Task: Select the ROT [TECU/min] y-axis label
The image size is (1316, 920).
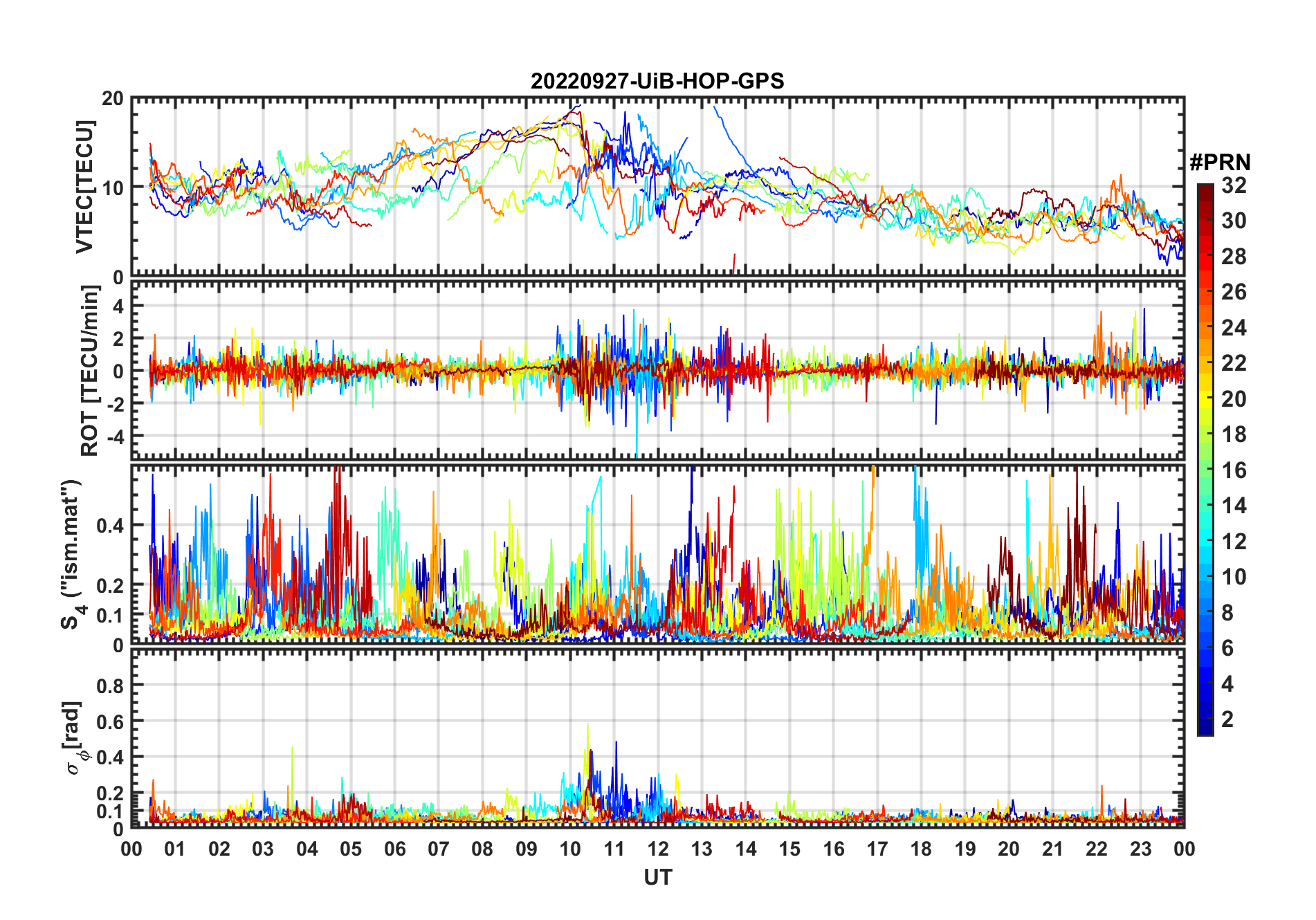Action: pos(89,370)
